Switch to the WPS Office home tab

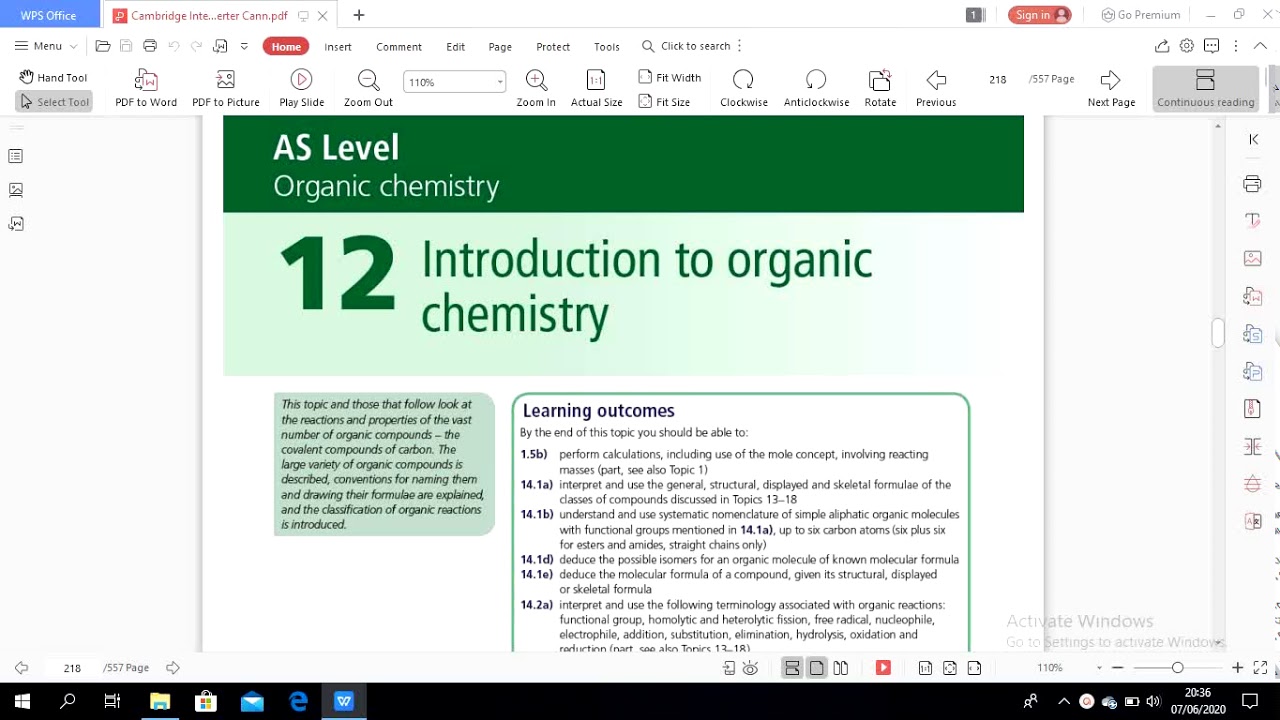pos(48,15)
